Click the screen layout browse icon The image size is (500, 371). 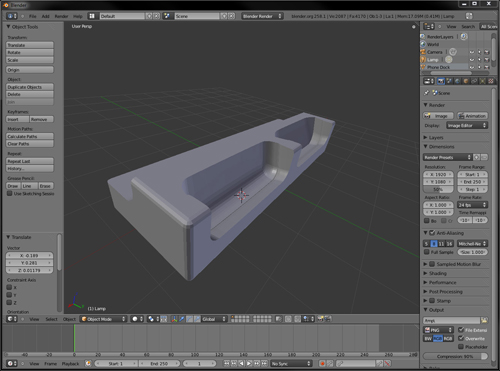pyautogui.click(x=92, y=16)
